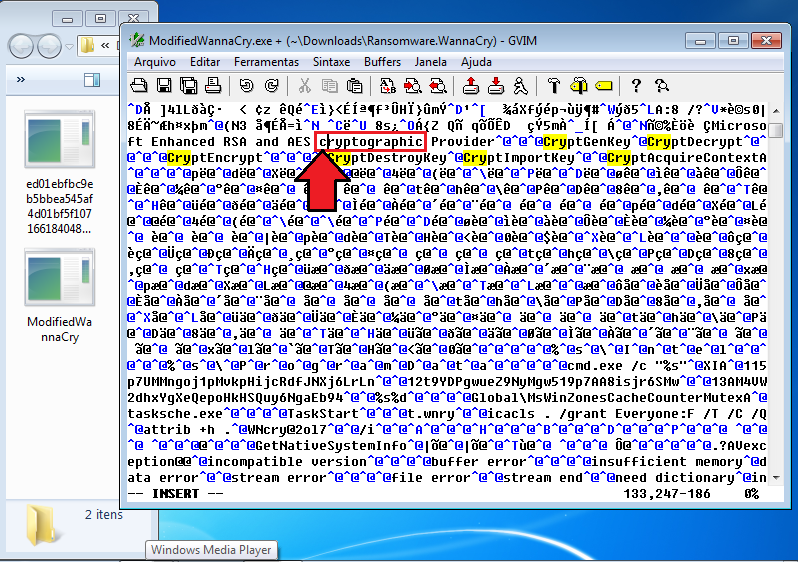Click the Save All files icon
The height and width of the screenshot is (562, 798).
[x=188, y=86]
